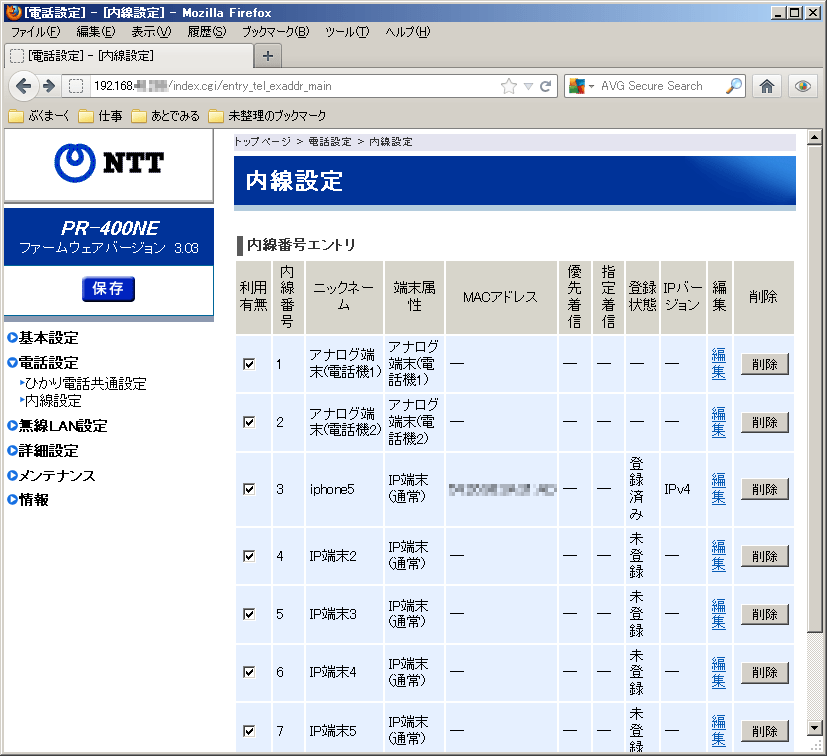Open the ヘルプ menu

tap(408, 32)
